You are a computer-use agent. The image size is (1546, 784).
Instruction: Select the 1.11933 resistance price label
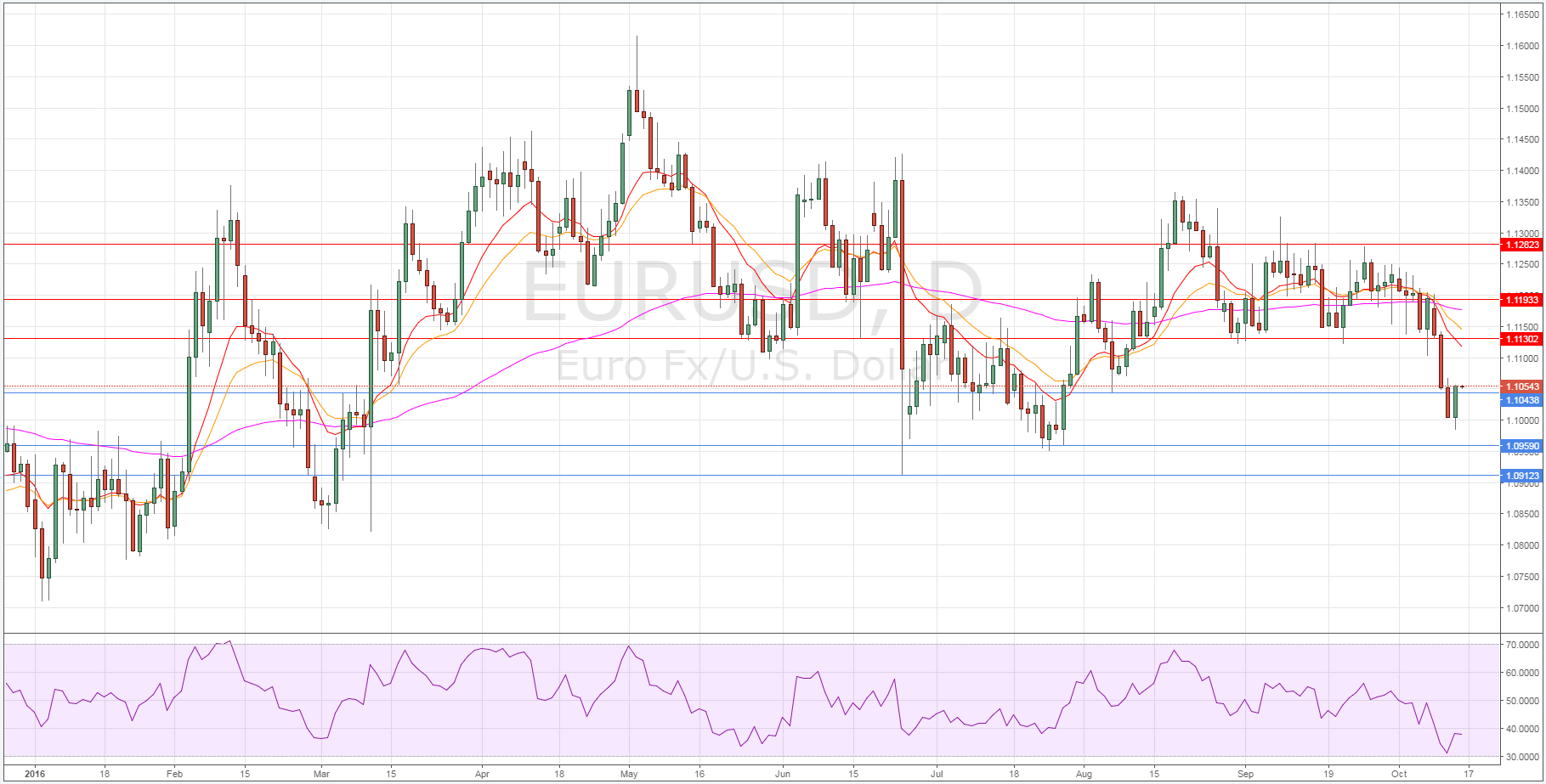point(1521,300)
